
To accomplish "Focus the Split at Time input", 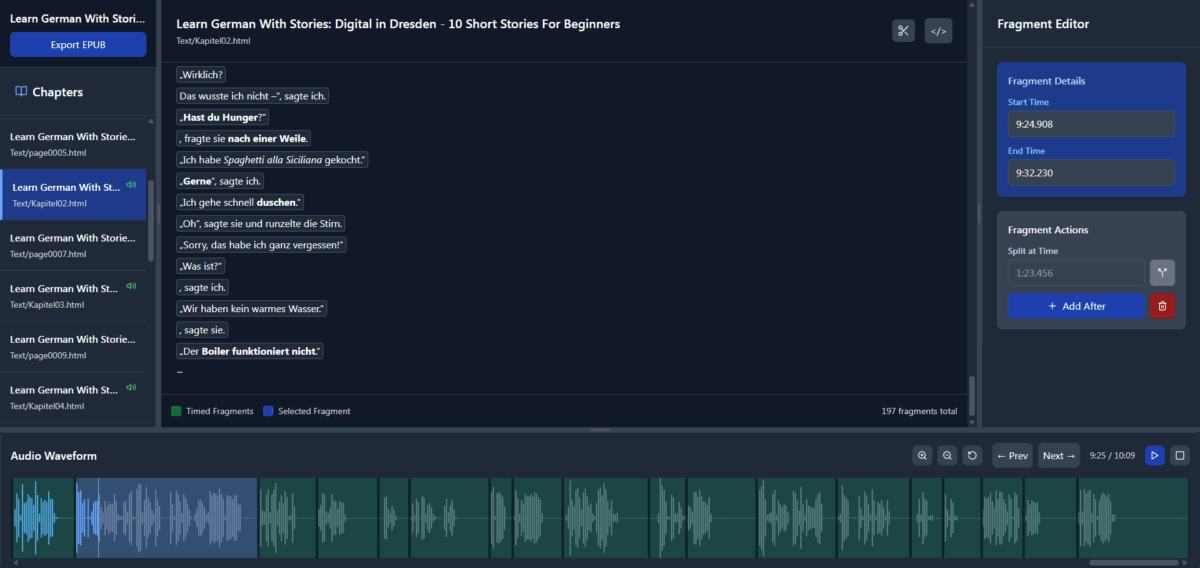I will pyautogui.click(x=1076, y=273).
